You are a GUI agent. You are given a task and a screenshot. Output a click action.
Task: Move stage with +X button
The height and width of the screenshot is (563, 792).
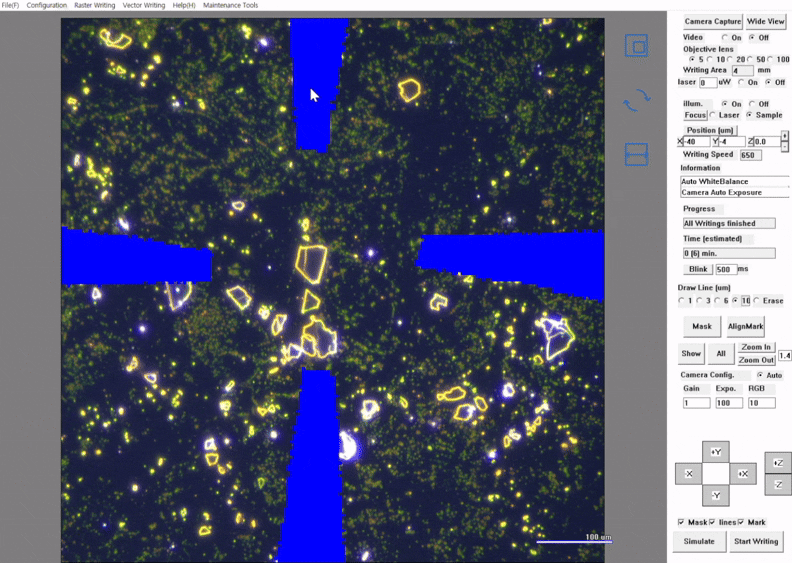(743, 474)
